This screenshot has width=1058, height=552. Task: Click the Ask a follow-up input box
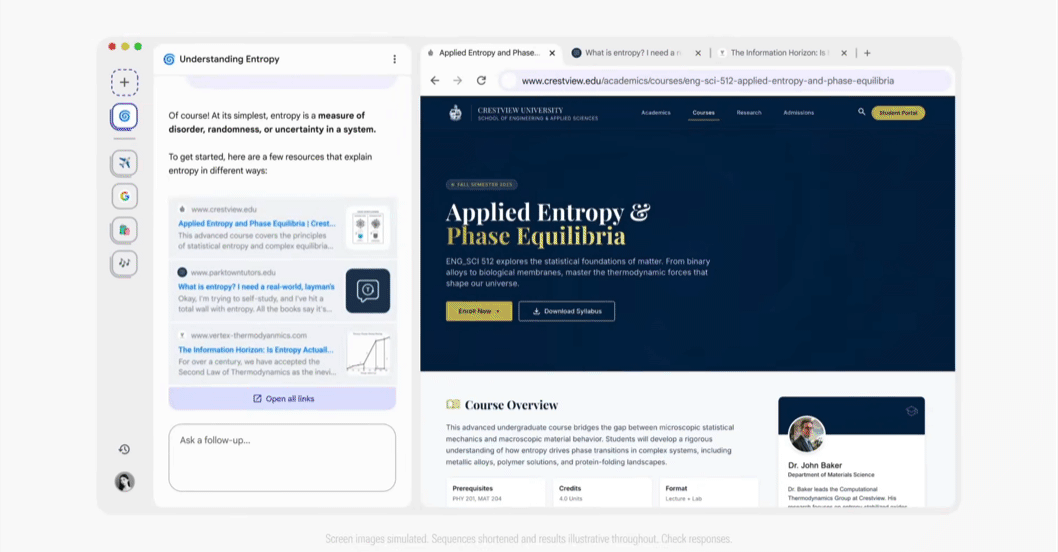tap(282, 458)
